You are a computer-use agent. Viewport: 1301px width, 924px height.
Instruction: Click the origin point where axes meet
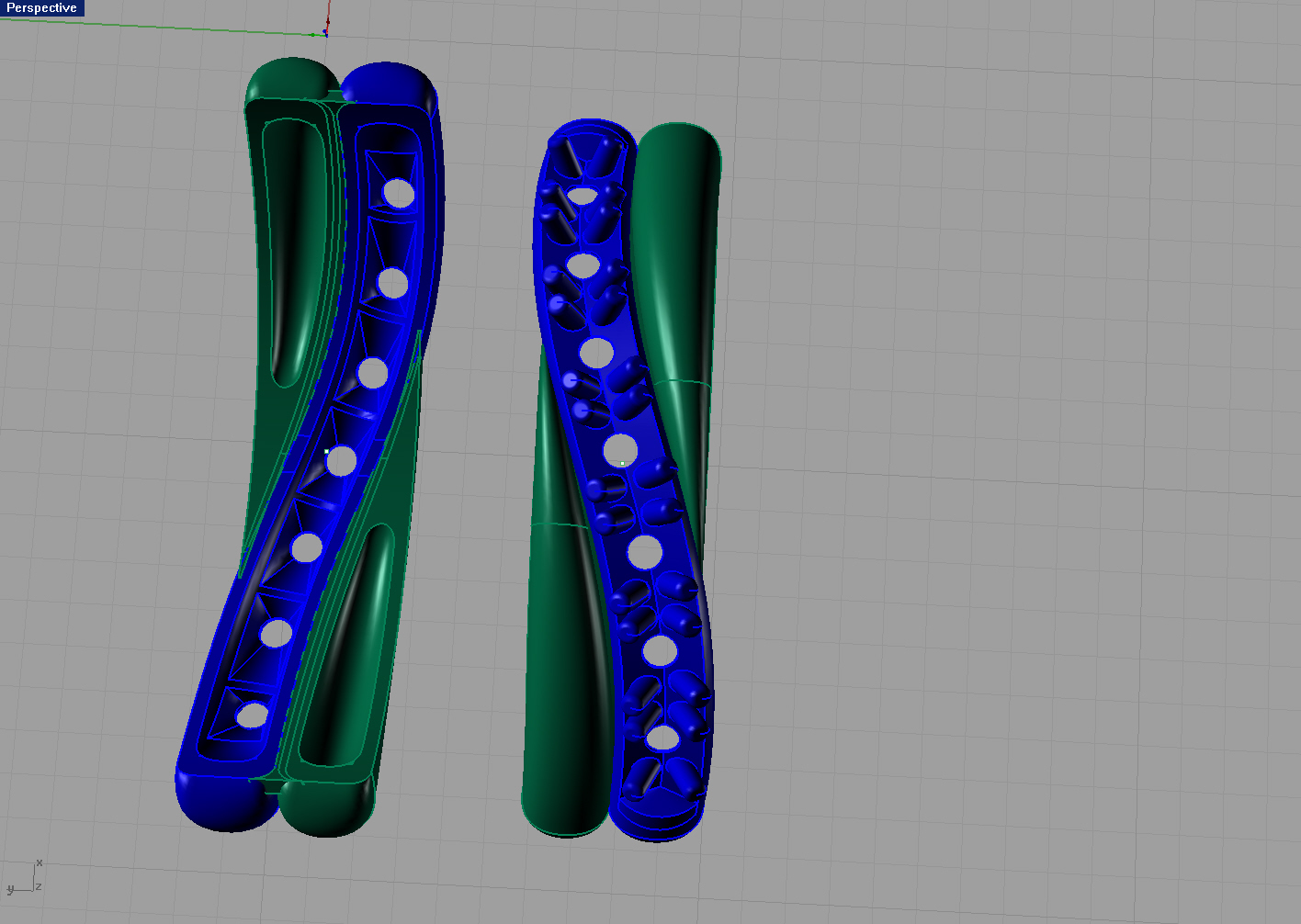point(325,33)
